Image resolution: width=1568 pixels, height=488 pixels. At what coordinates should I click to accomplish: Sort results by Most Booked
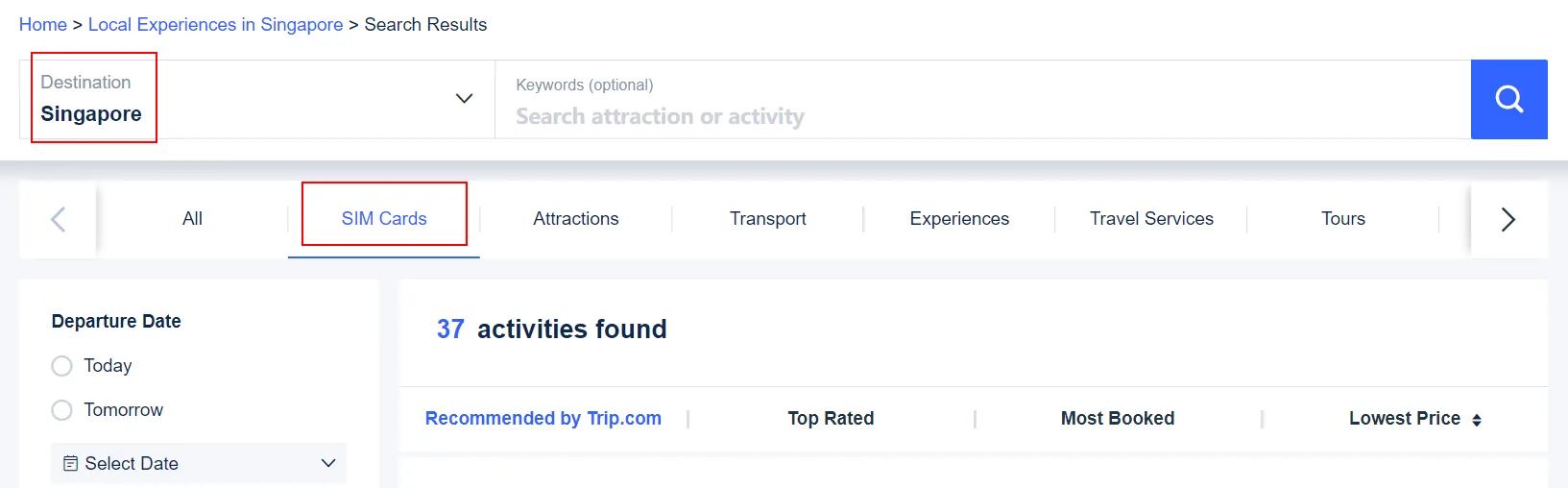(x=1118, y=419)
